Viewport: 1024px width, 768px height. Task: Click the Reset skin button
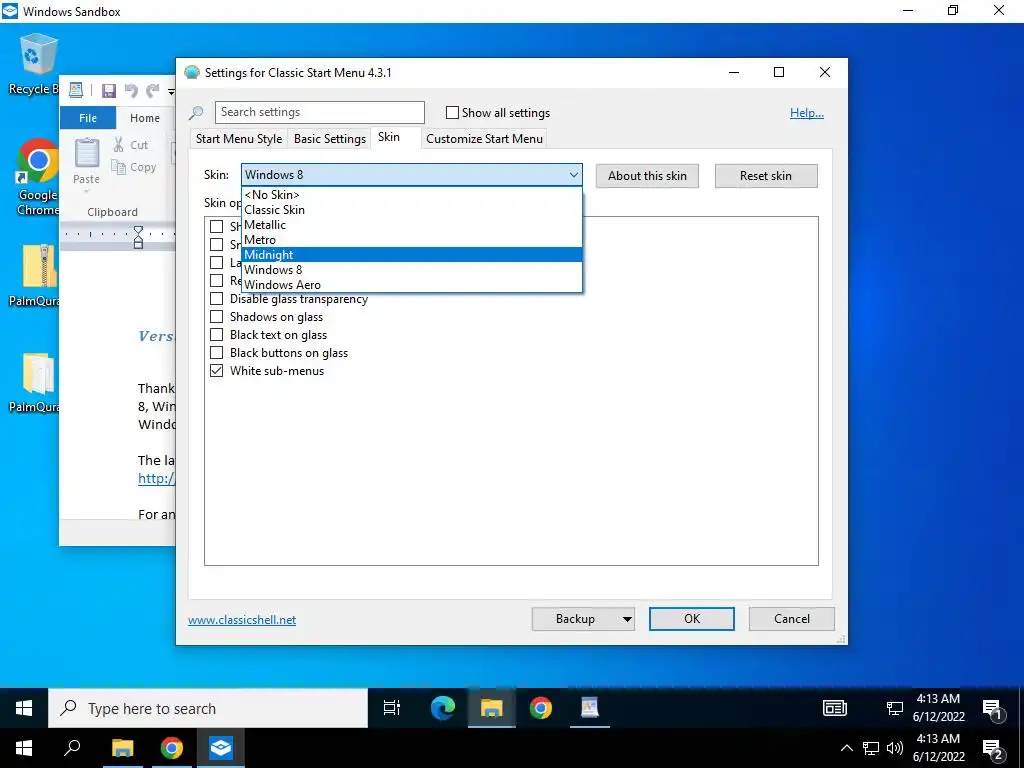click(x=766, y=176)
